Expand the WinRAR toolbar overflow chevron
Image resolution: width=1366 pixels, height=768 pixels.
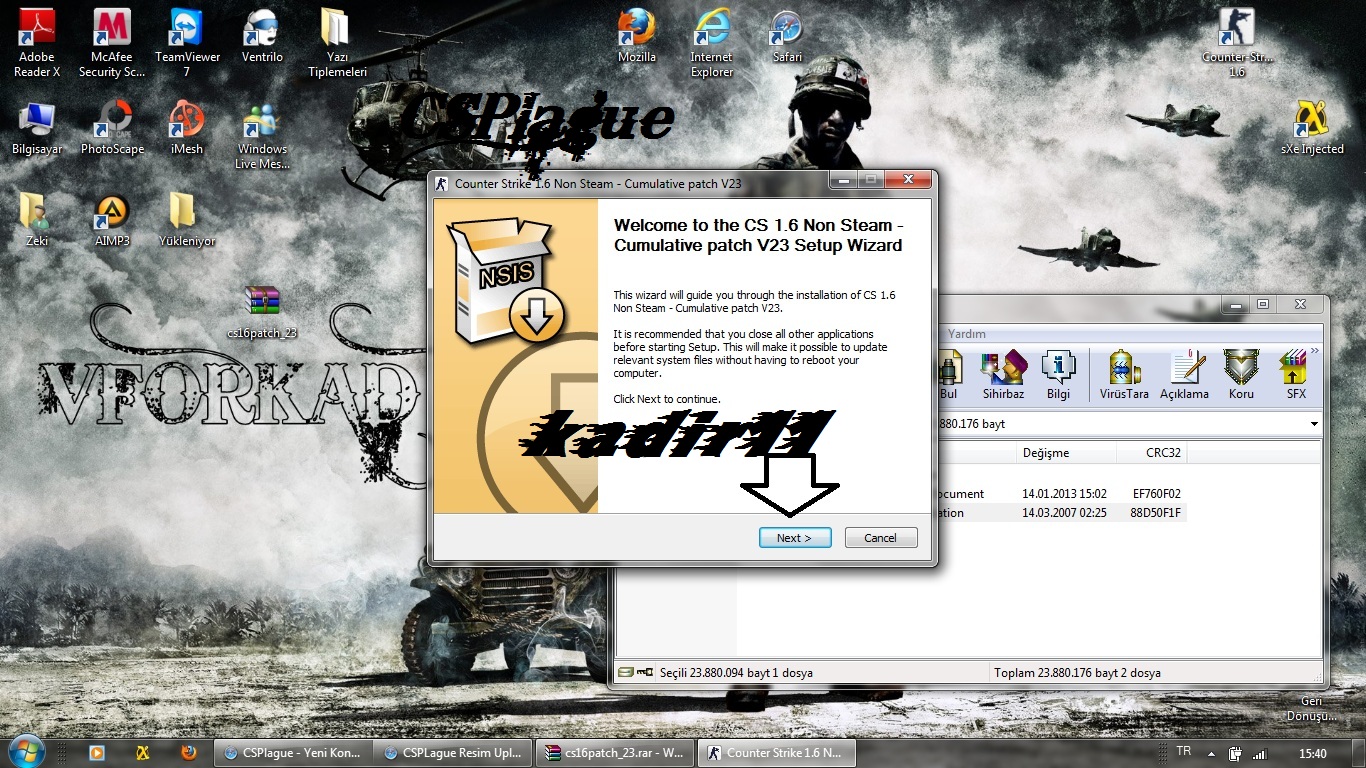1314,351
